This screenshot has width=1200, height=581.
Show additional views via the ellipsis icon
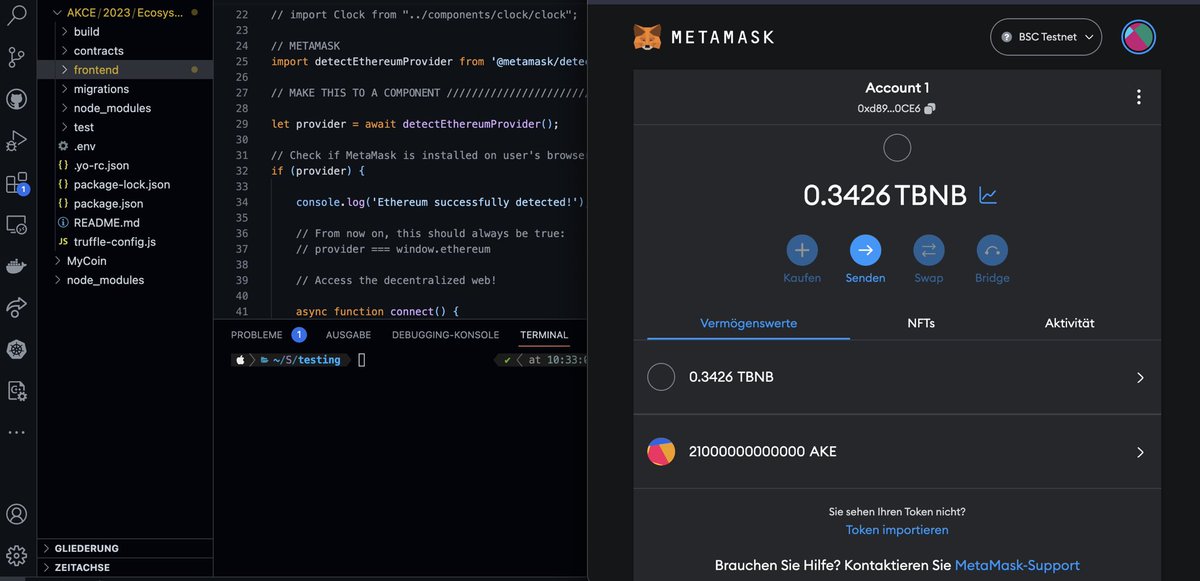tap(16, 433)
